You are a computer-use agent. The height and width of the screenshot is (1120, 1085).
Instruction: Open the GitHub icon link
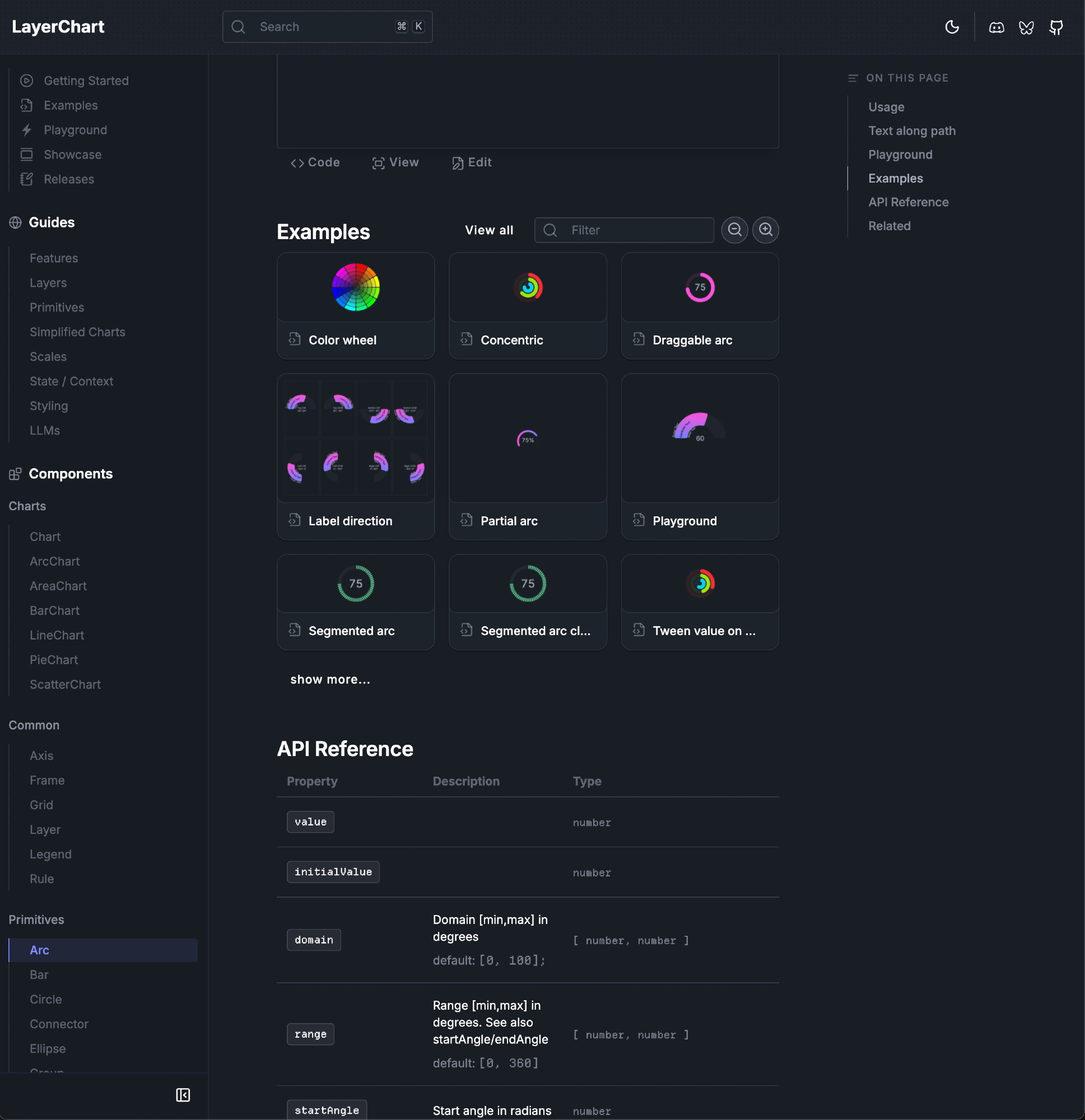tap(1056, 27)
